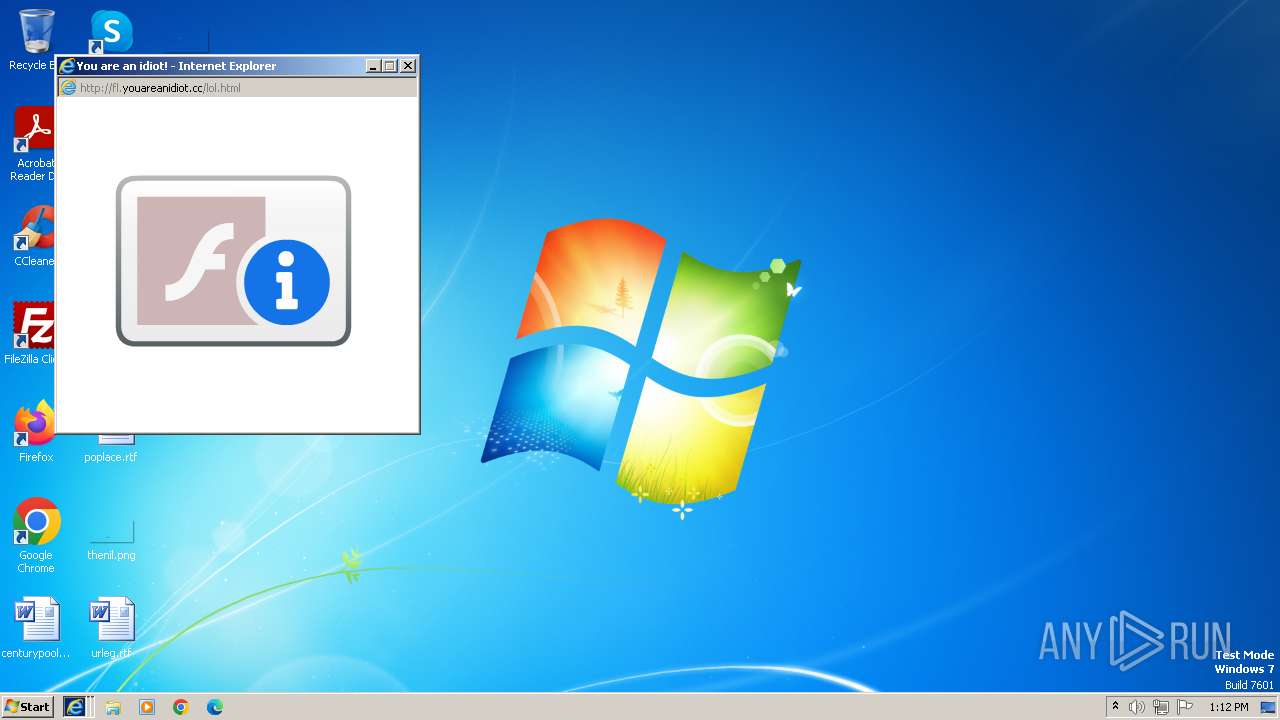Minimize the You are an idiot window

tap(373, 66)
